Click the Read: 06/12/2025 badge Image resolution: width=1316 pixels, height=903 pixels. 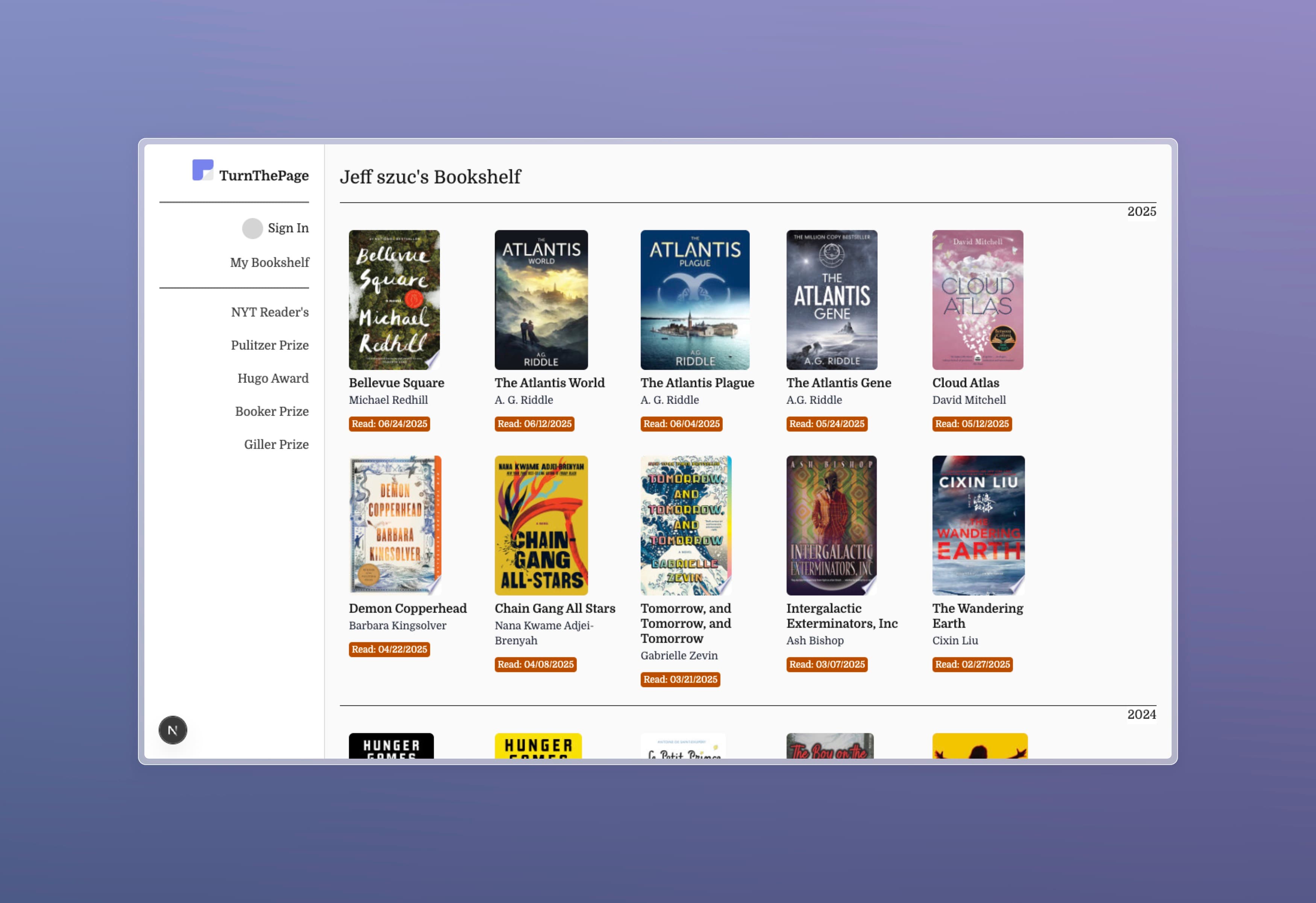[535, 423]
